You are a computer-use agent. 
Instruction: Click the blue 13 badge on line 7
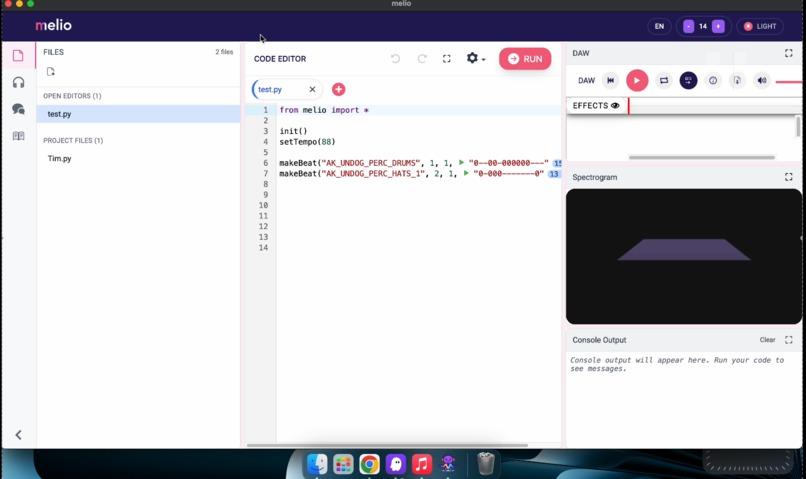click(554, 174)
